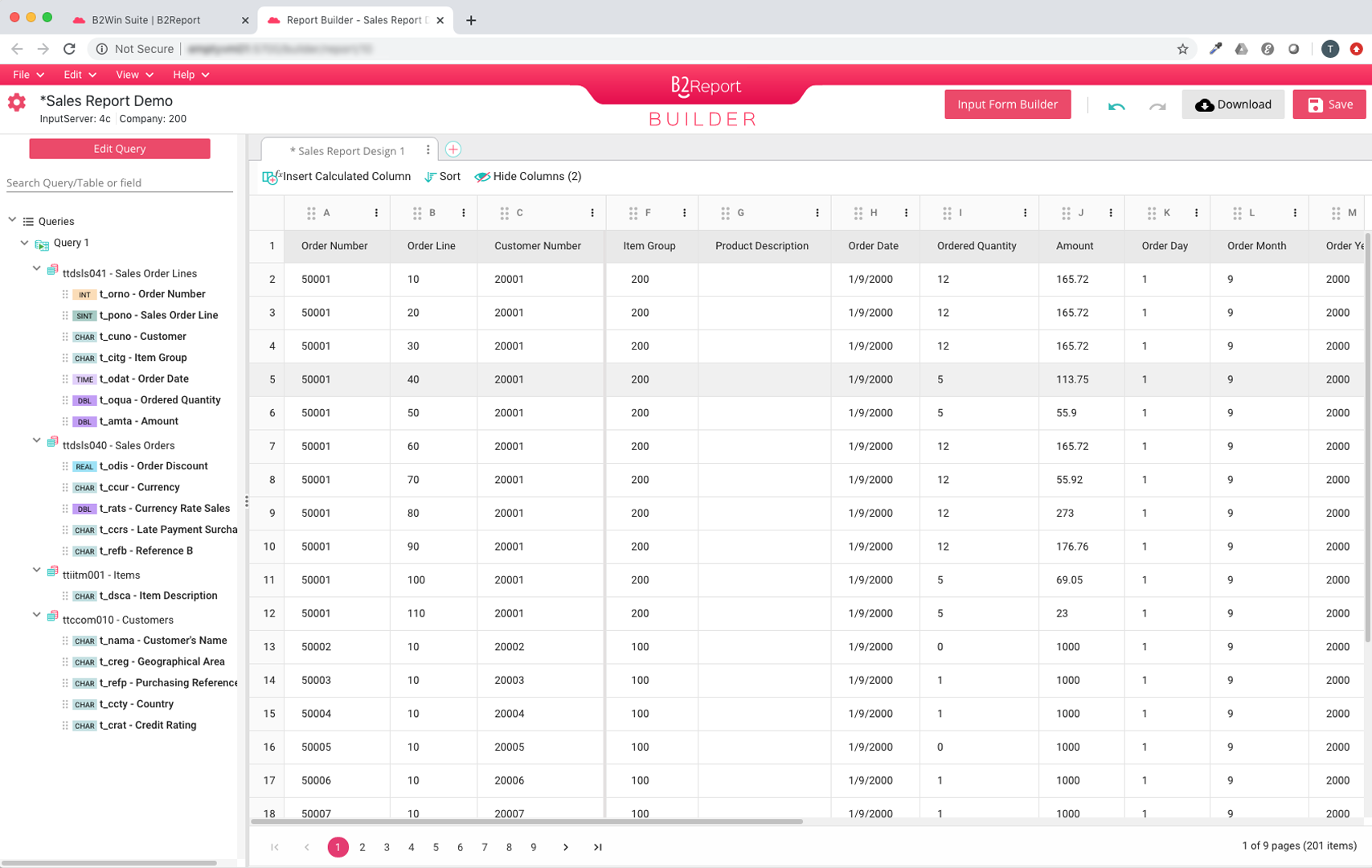Open the Input Form Builder
This screenshot has width=1372, height=868.
1007,104
